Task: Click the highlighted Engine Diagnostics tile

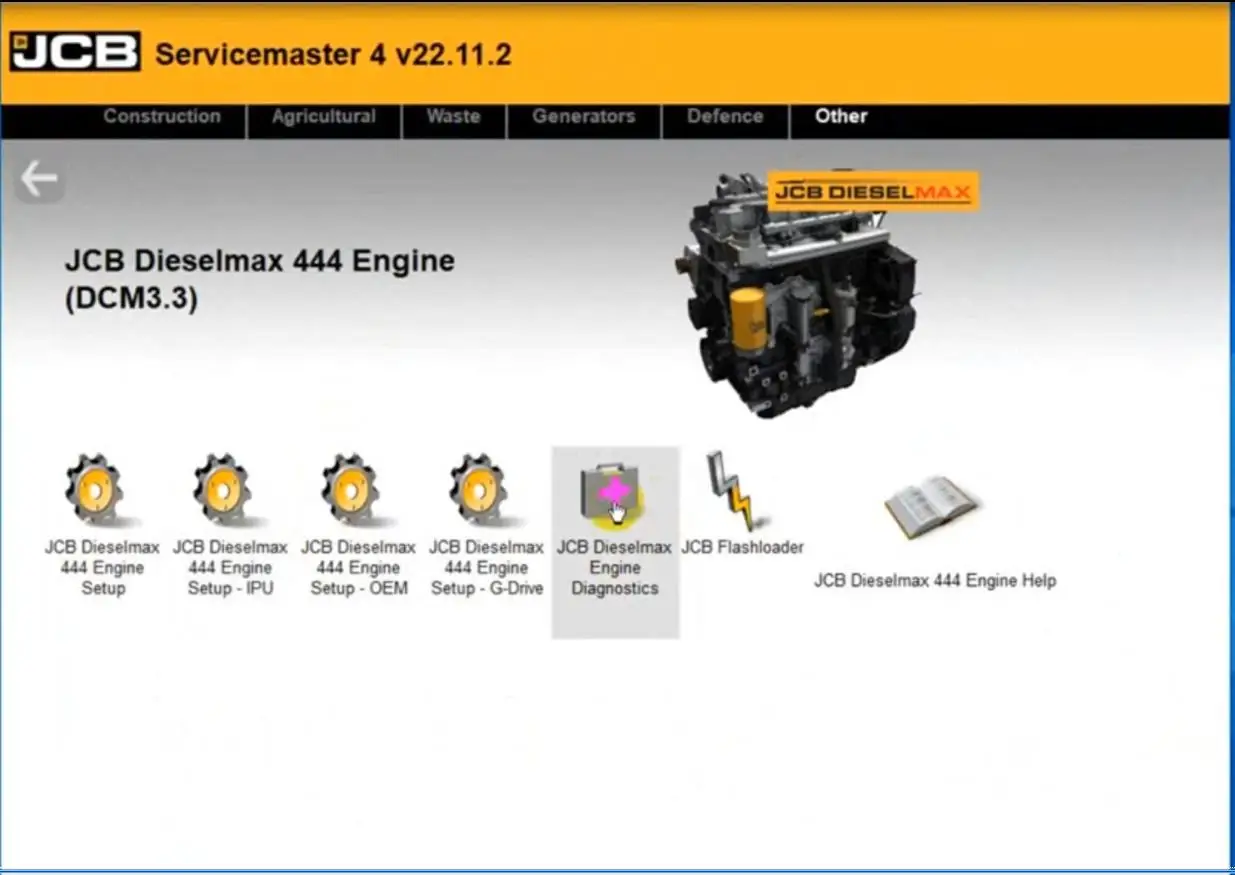Action: [x=613, y=540]
